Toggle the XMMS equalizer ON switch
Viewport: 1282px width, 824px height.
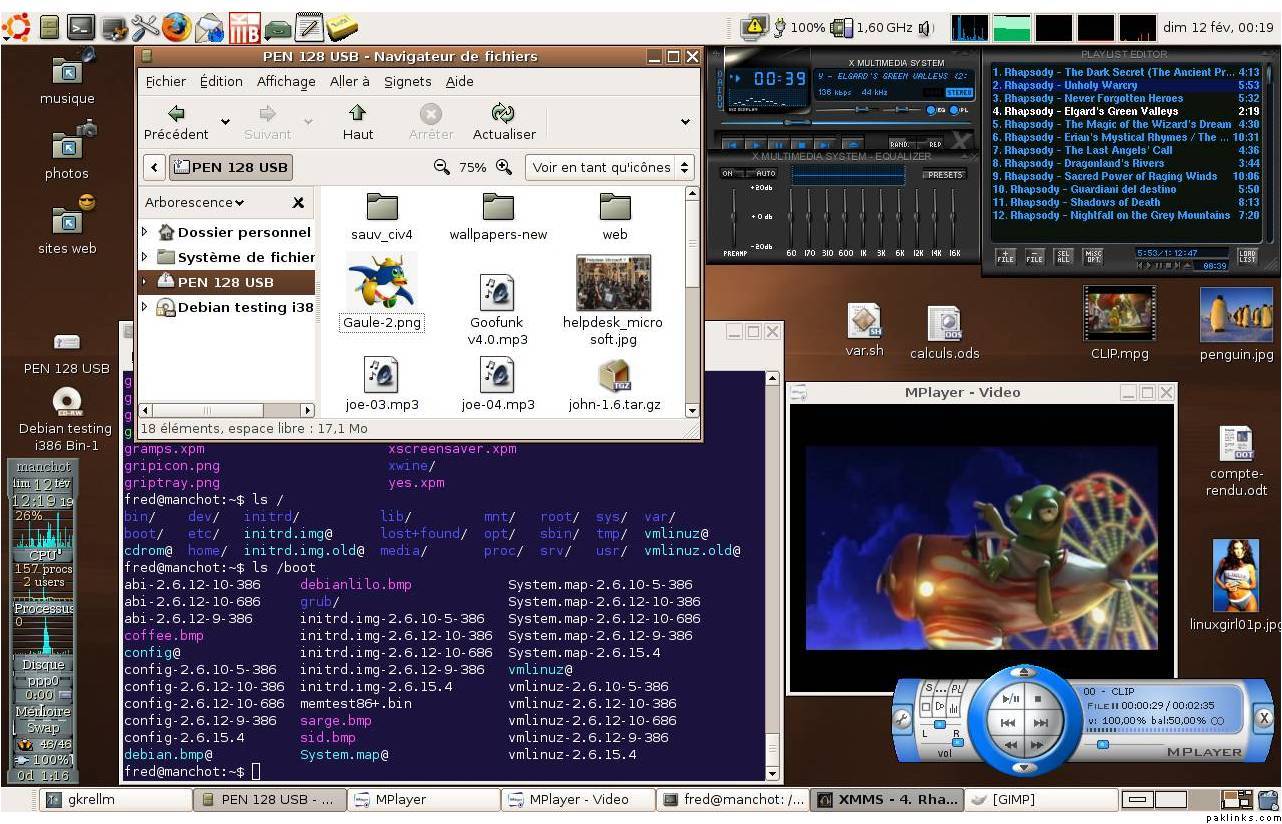click(x=728, y=174)
